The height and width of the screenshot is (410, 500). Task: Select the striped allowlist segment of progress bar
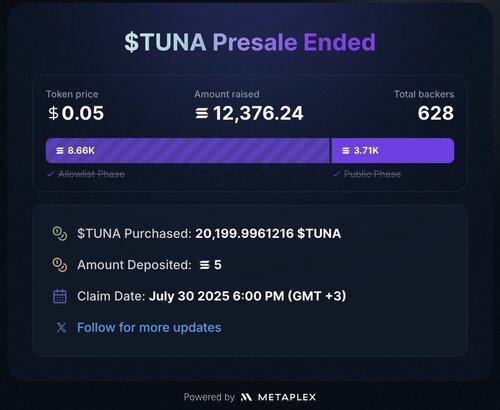(188, 151)
